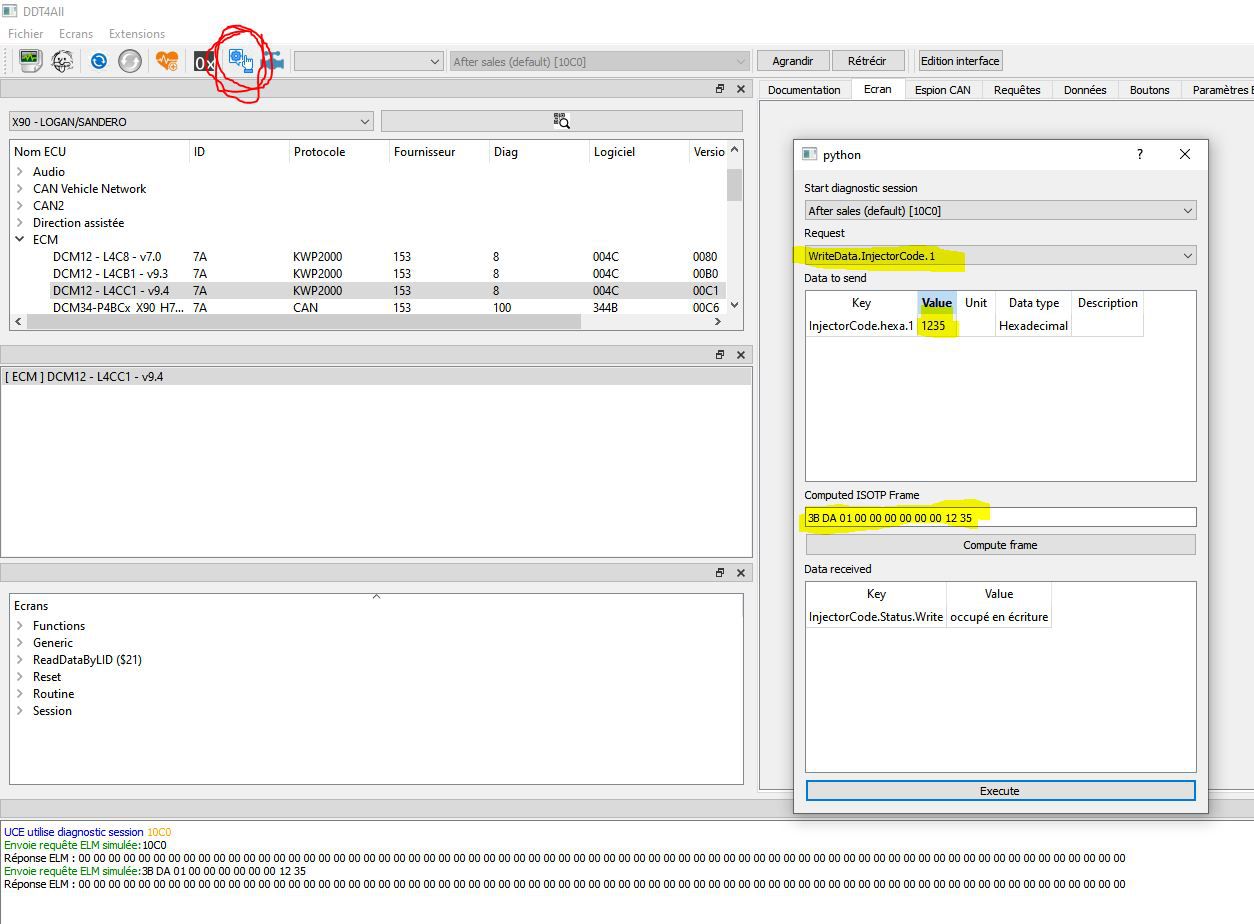
Task: Switch to the Espion CAN tab
Action: pos(942,90)
